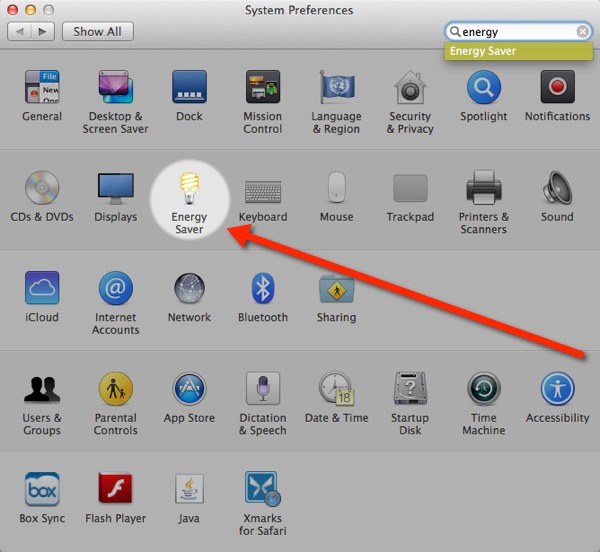The height and width of the screenshot is (552, 600).
Task: Minimize the System Preferences window
Action: tap(31, 10)
